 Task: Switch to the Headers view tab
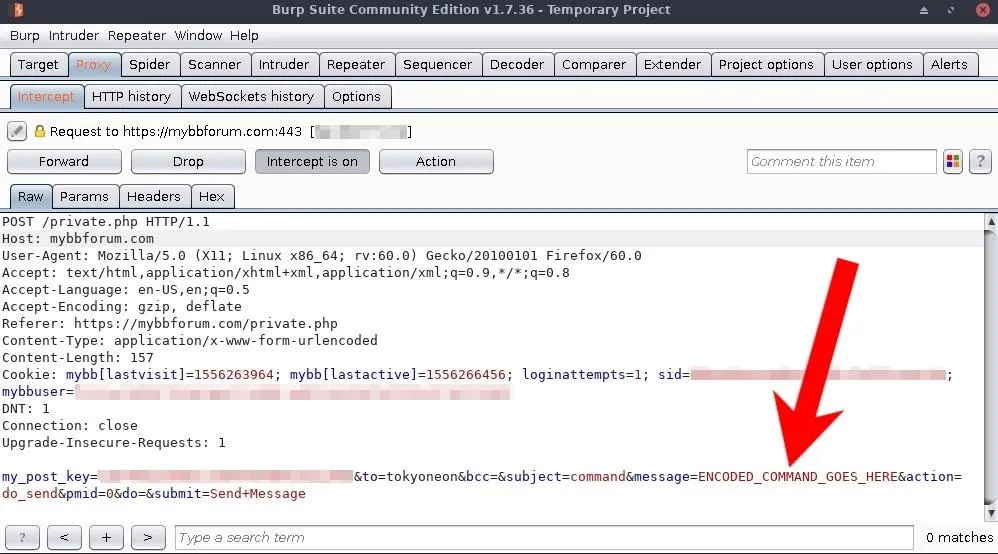coord(154,197)
